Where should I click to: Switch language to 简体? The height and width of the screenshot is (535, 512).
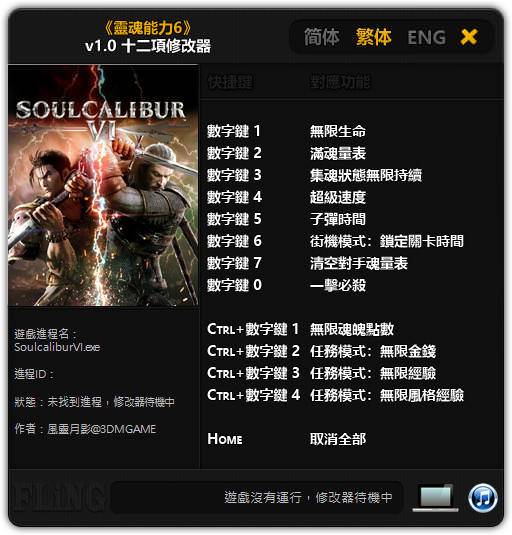tap(322, 37)
